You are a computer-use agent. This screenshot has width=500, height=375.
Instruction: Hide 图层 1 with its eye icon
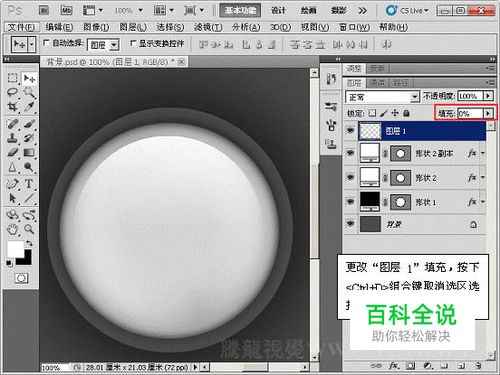click(350, 130)
